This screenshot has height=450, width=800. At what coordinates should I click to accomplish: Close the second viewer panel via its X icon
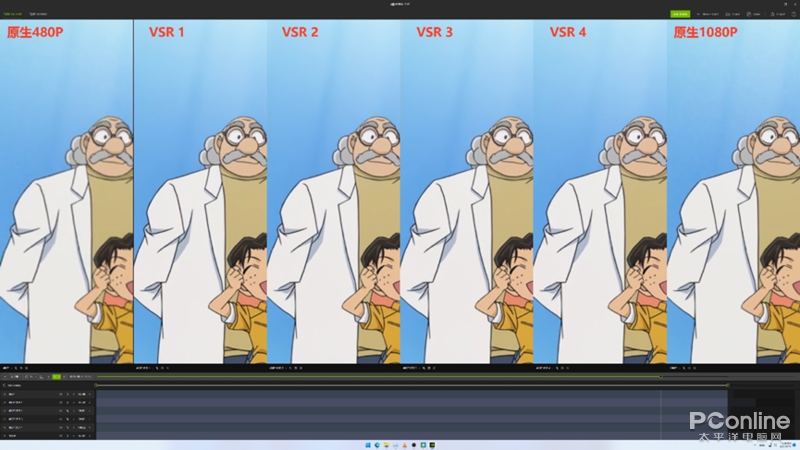click(x=168, y=368)
